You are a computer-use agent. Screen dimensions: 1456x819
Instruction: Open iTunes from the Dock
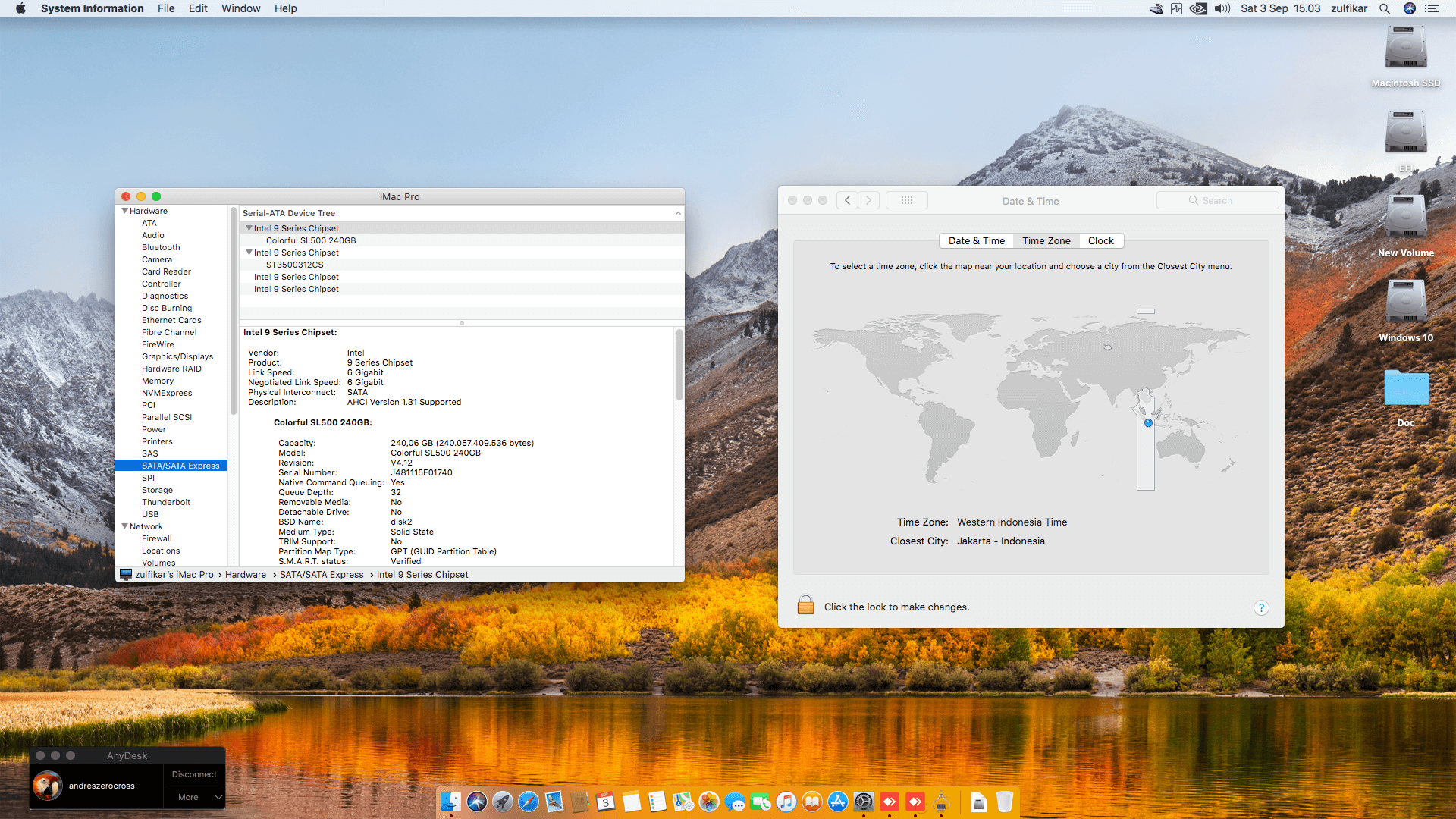[786, 802]
